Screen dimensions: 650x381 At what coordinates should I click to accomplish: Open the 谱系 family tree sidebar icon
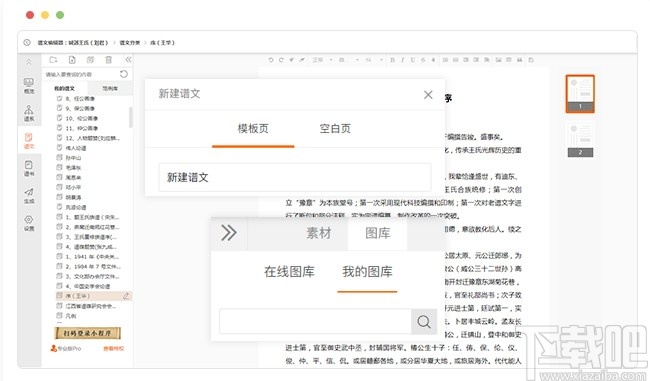29,113
